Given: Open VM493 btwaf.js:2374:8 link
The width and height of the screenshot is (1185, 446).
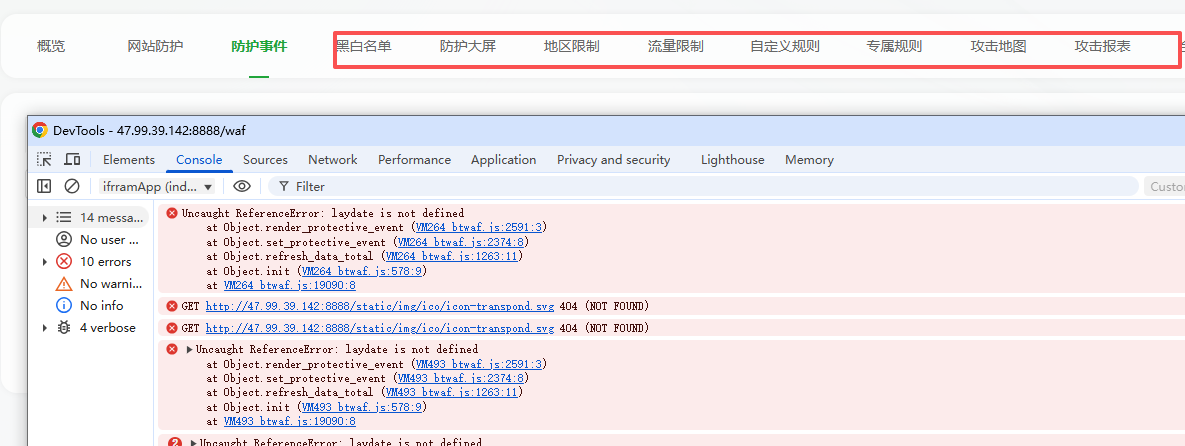Looking at the screenshot, I should [461, 378].
